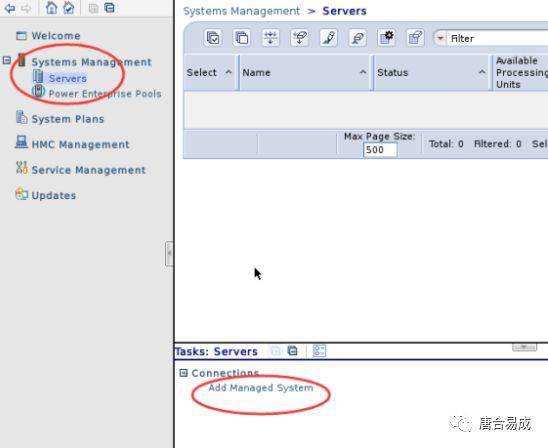Collapse the Systems Management tree node
This screenshot has height=448, width=548.
7,60
